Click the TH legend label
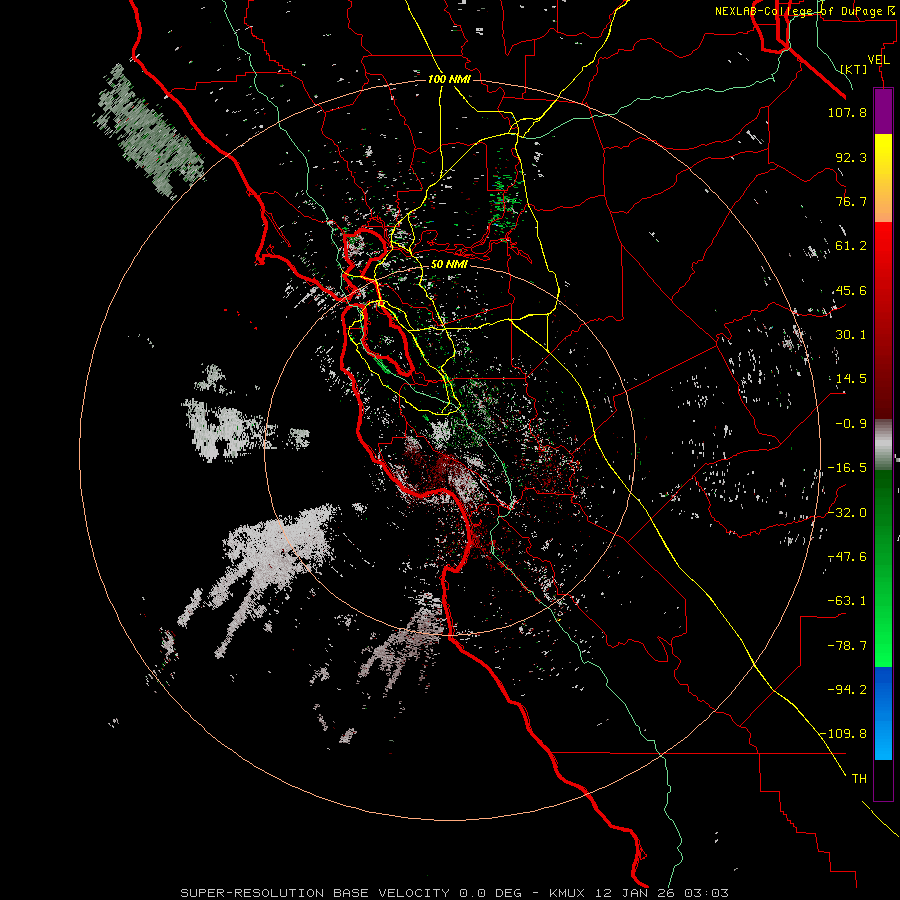This screenshot has height=900, width=900. tap(859, 779)
